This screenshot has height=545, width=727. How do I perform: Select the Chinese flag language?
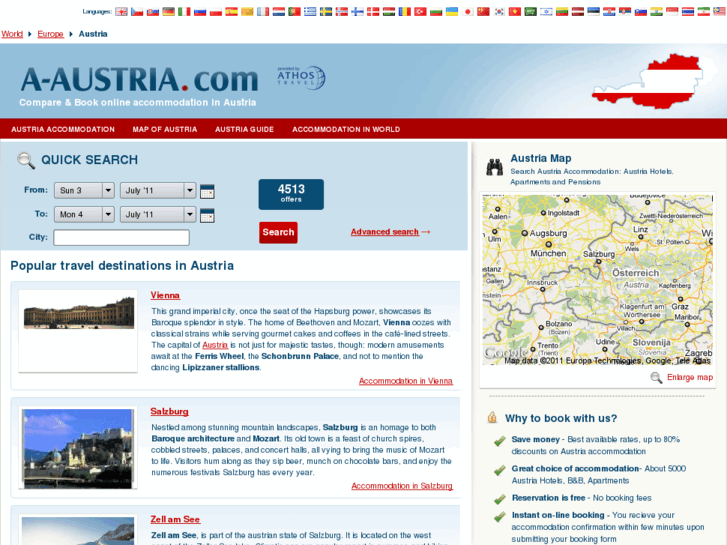point(484,12)
